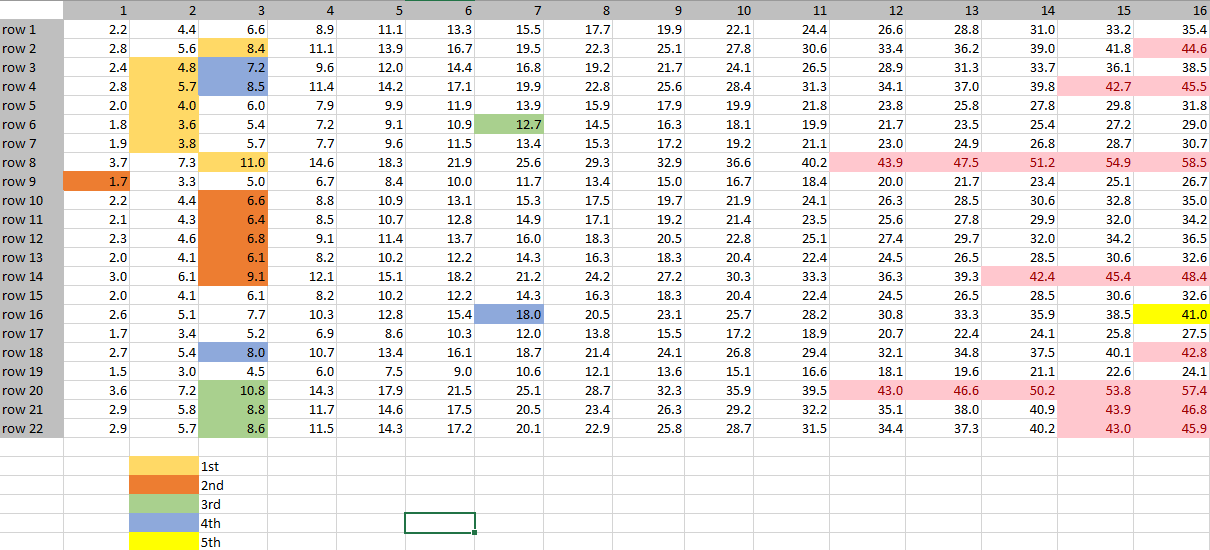This screenshot has height=550, width=1210.
Task: Select blue cell 8.5 in row 4
Action: coord(233,86)
